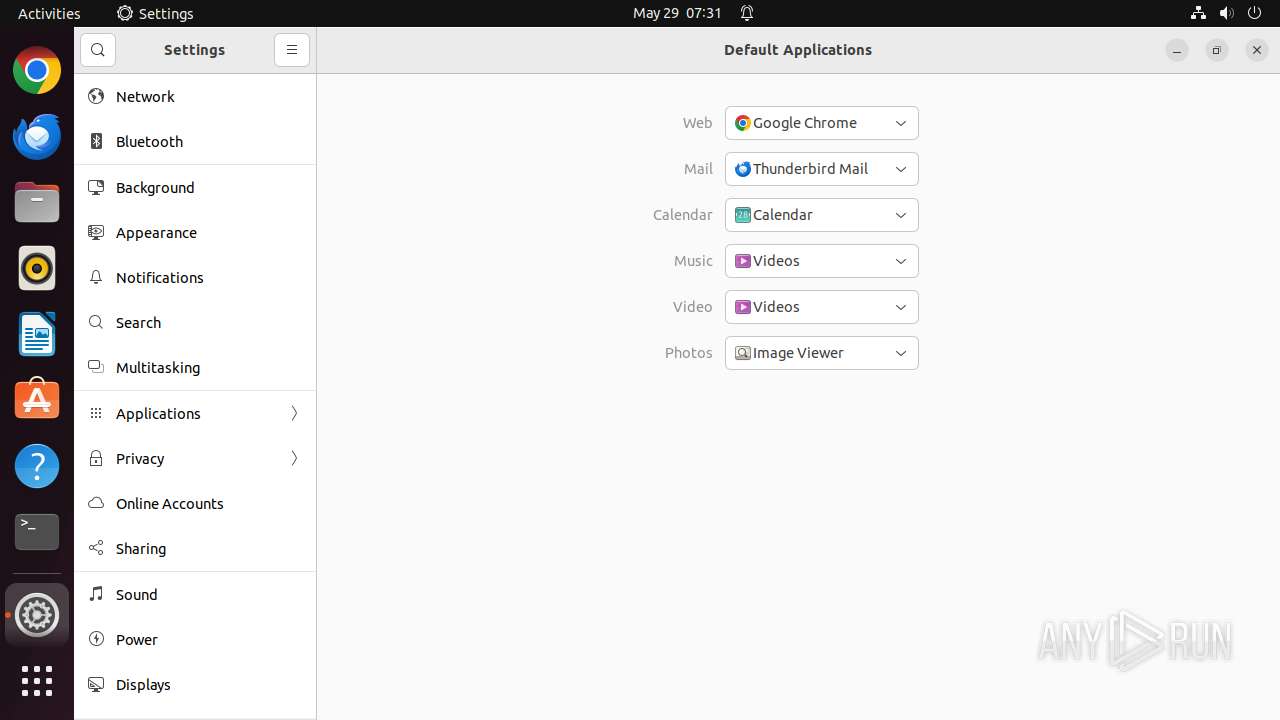Expand the Privacy submenu chevron

[x=294, y=459]
